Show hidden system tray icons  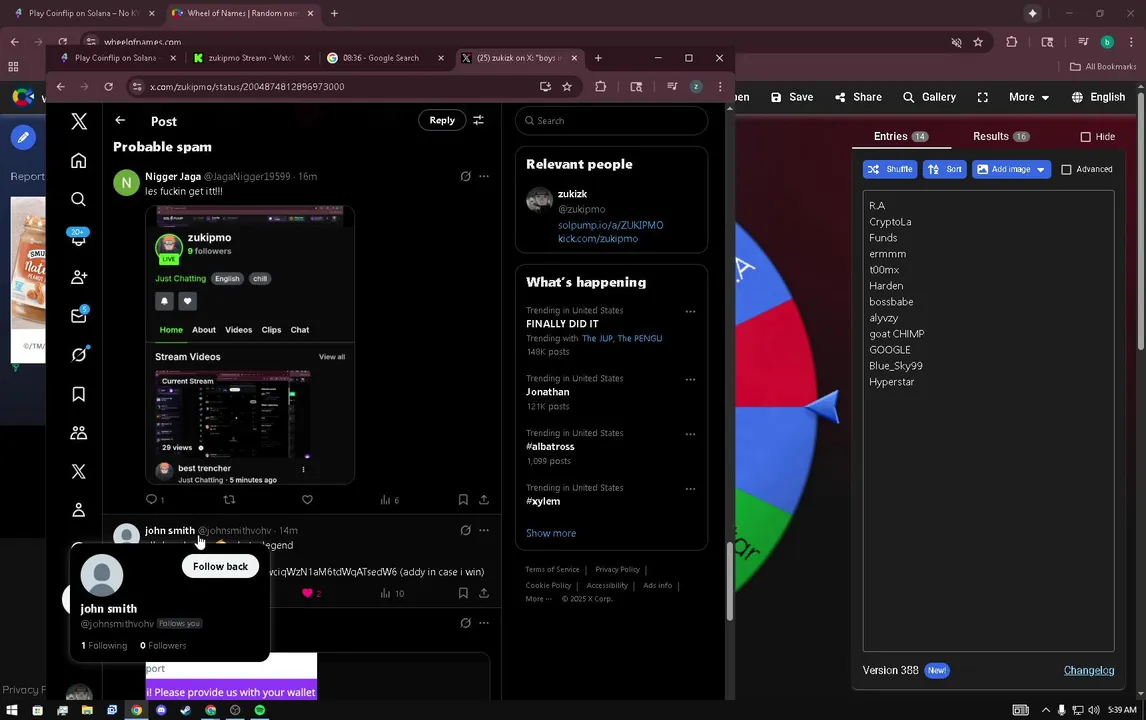tap(1045, 710)
